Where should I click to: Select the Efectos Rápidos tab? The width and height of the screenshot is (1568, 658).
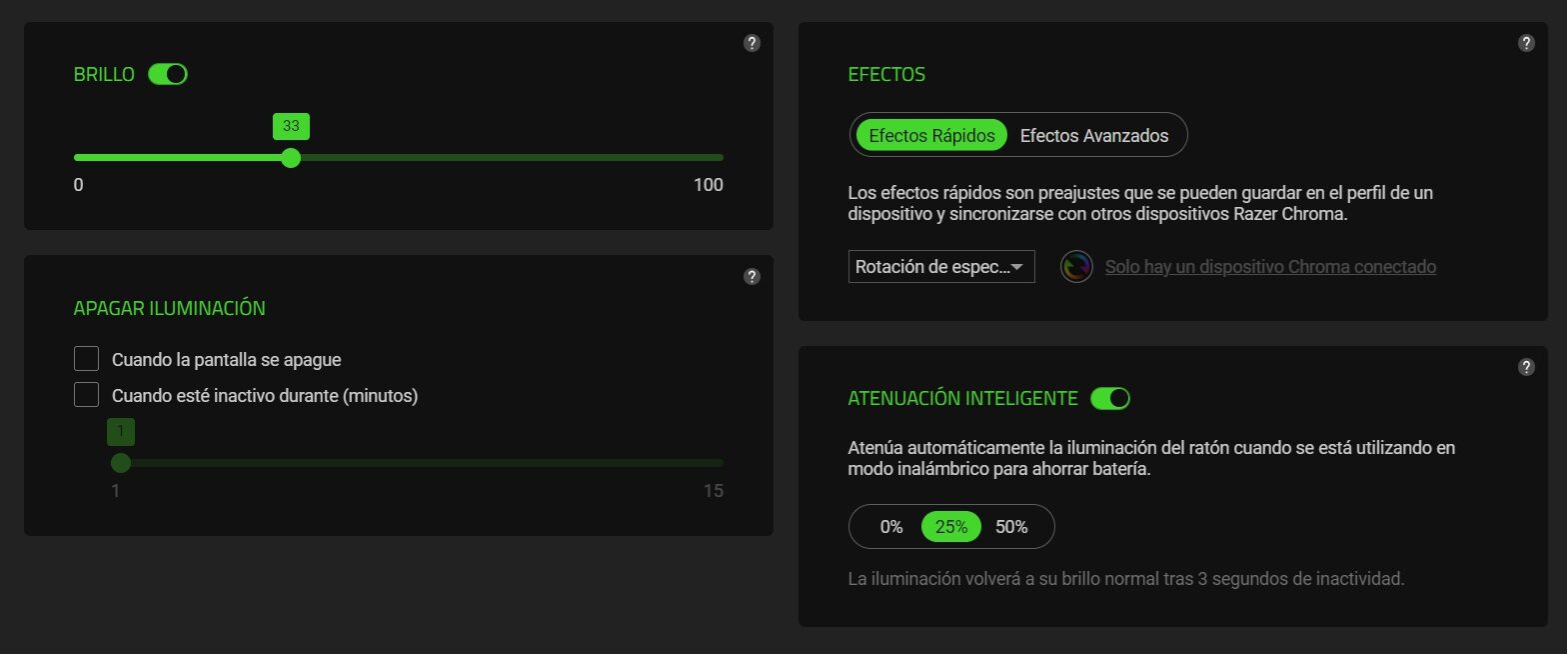[x=931, y=135]
